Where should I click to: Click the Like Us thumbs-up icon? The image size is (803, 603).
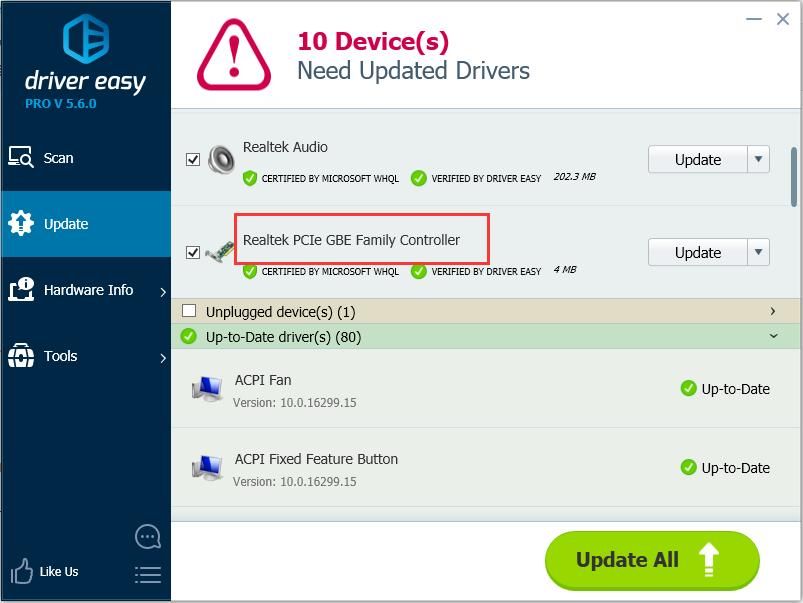(22, 572)
